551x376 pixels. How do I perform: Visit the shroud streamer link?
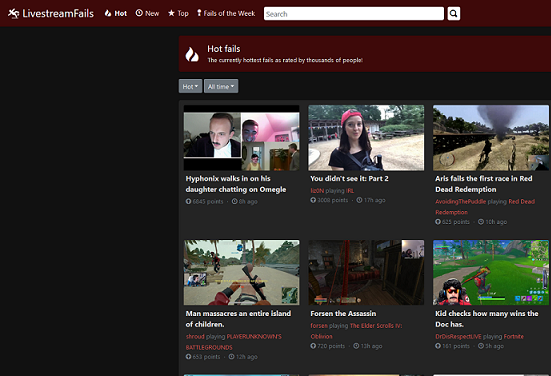click(x=195, y=336)
